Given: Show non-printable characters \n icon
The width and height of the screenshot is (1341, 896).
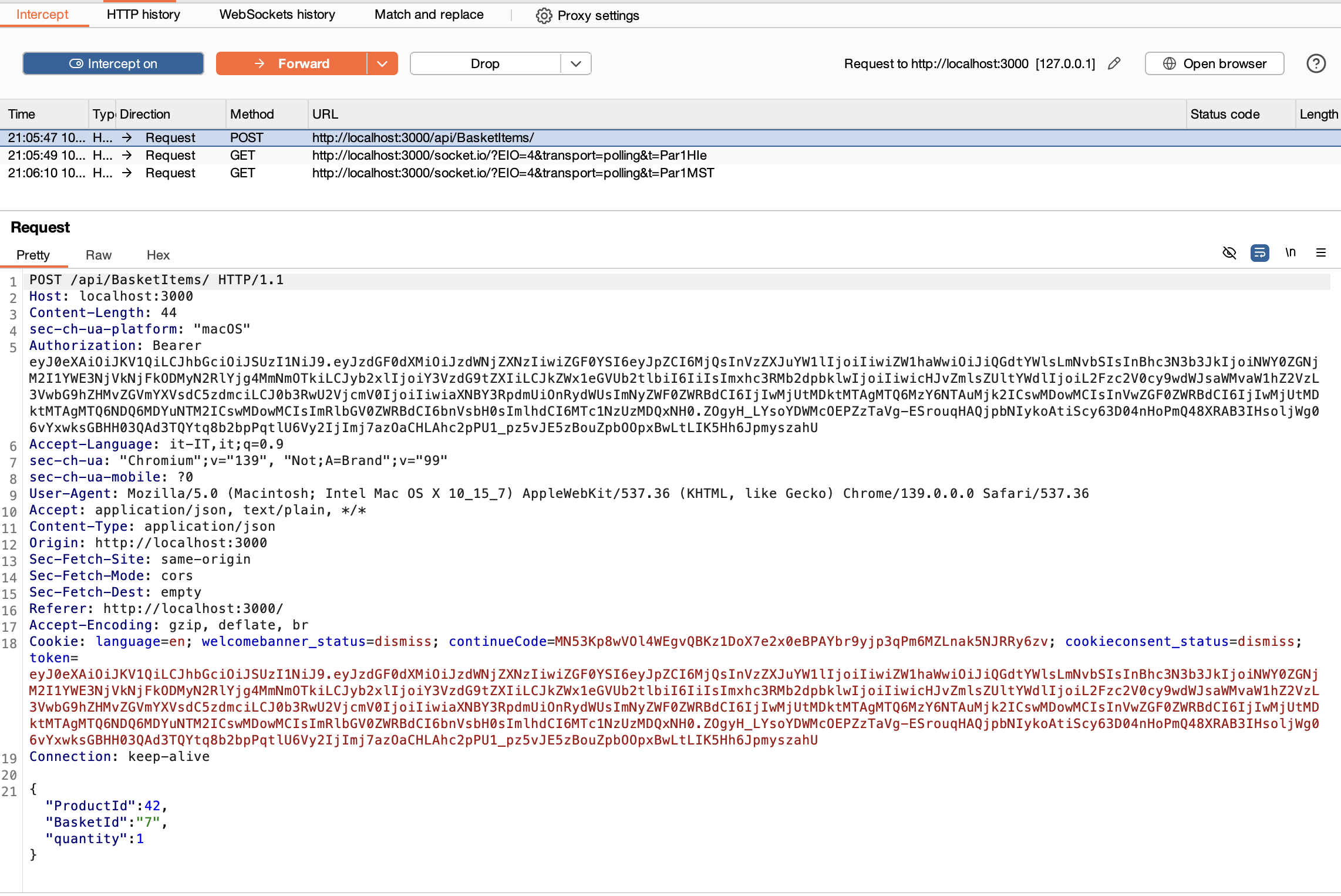Looking at the screenshot, I should point(1290,253).
